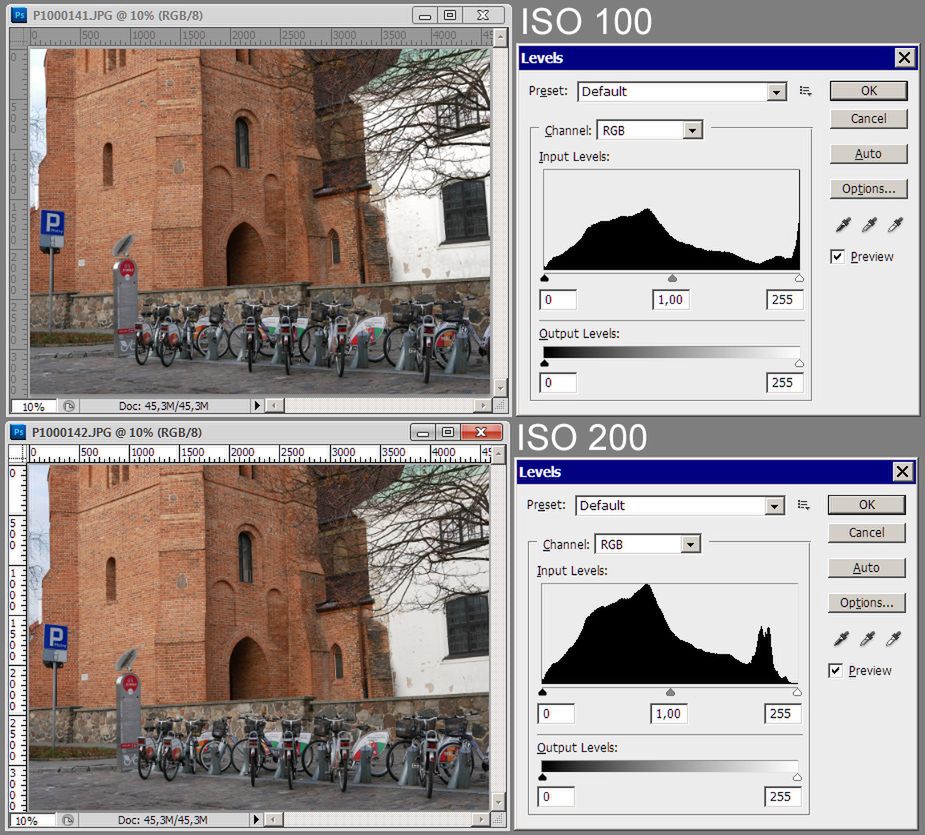The width and height of the screenshot is (925, 835).
Task: Click input highlight 255 field in ISO 100 Levels
Action: pos(784,300)
